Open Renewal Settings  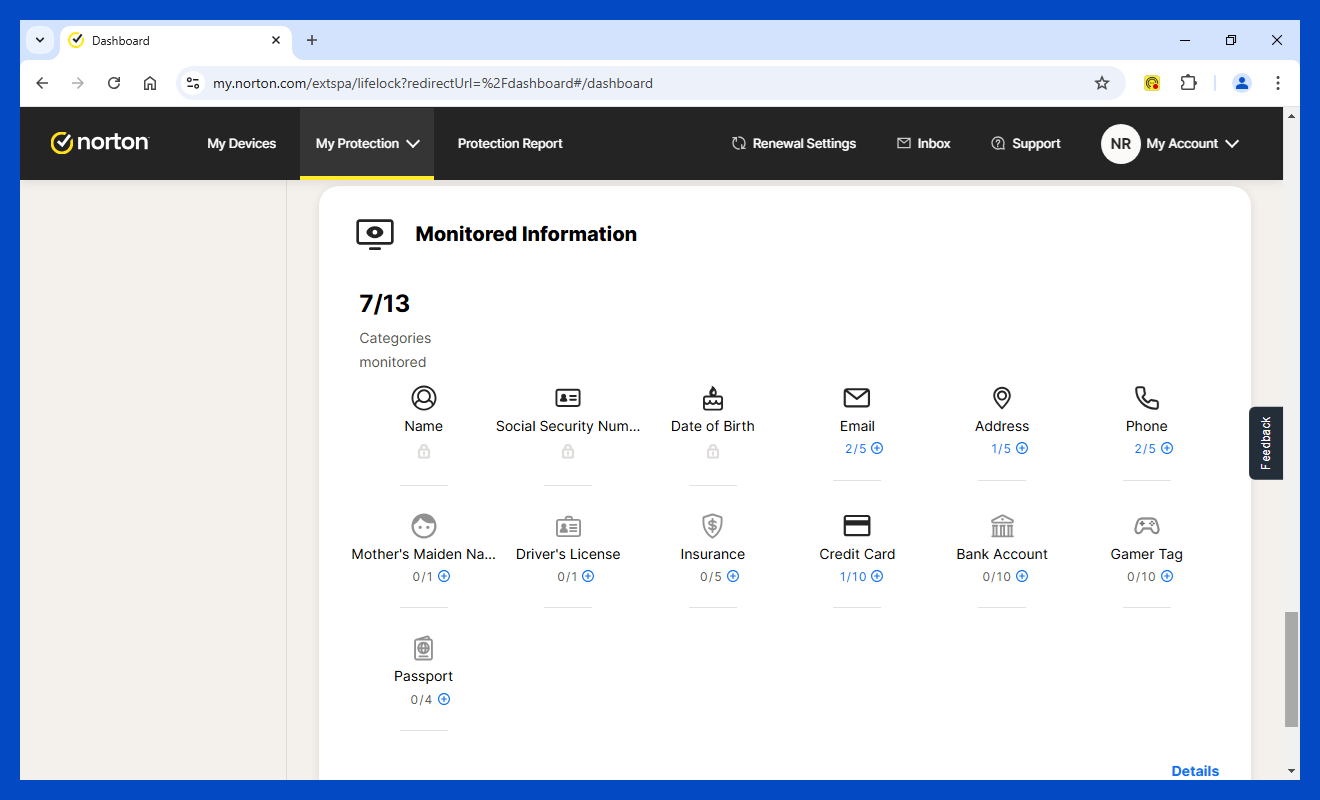point(794,144)
